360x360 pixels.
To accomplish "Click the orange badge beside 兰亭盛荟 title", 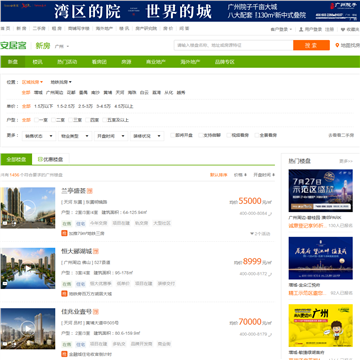I will click(89, 191).
